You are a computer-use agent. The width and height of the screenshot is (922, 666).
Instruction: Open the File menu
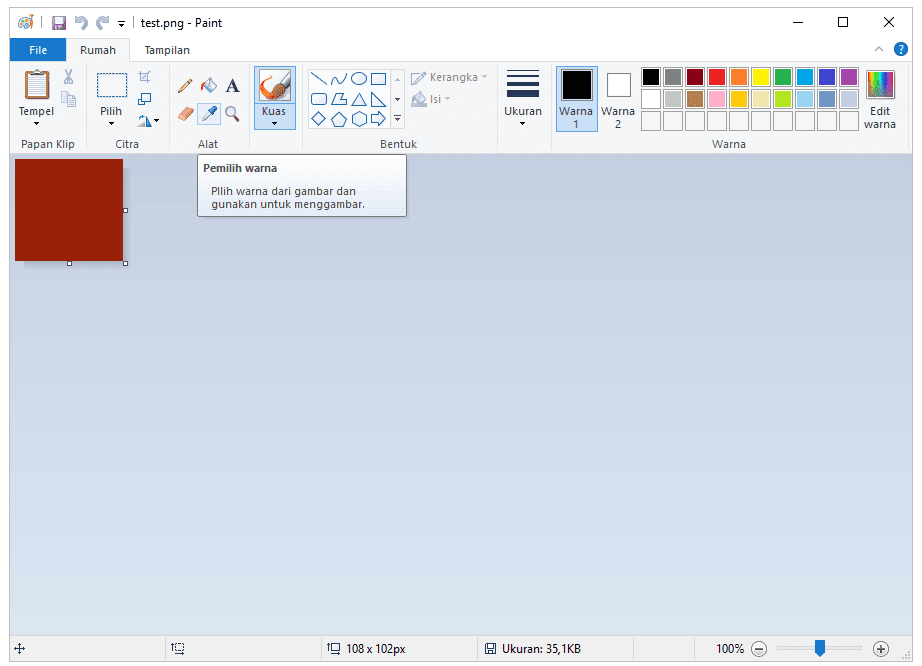tap(38, 50)
